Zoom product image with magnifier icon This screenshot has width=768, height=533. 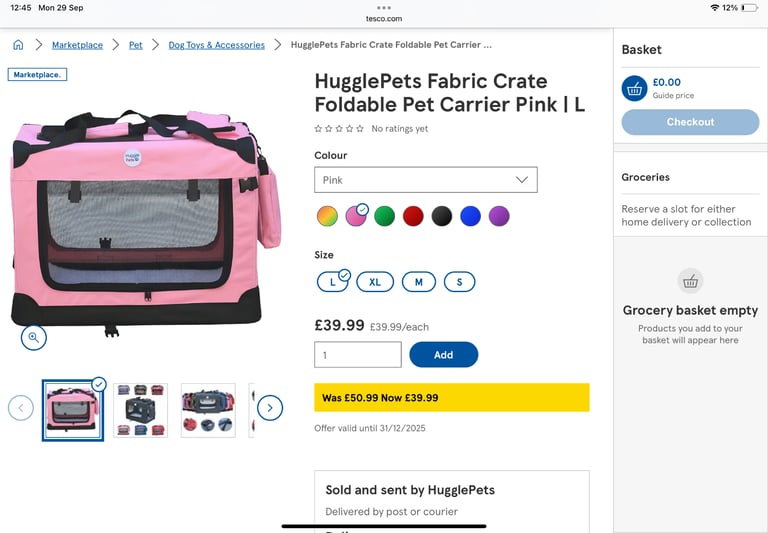click(33, 338)
